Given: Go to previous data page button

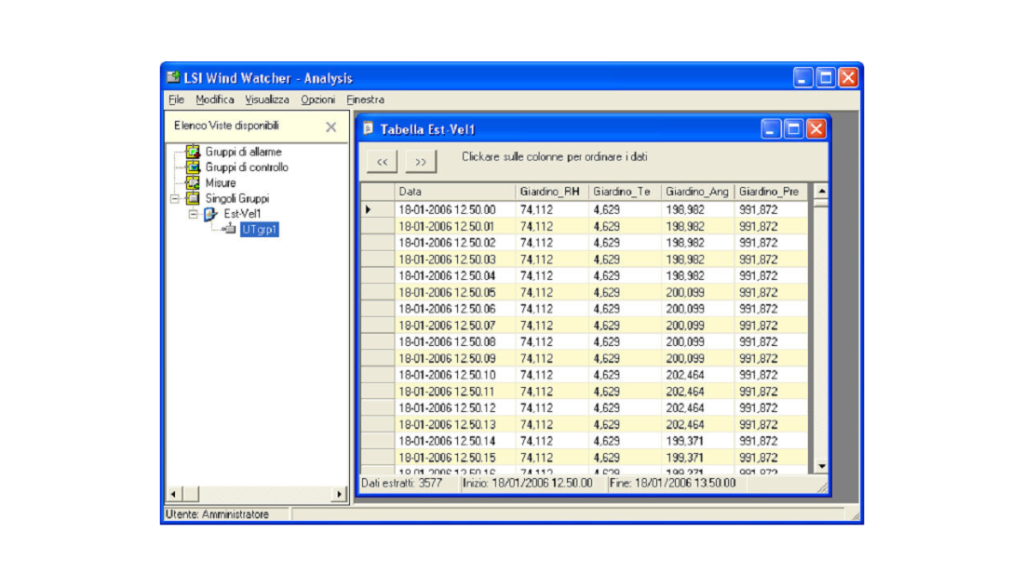Looking at the screenshot, I should pos(381,162).
